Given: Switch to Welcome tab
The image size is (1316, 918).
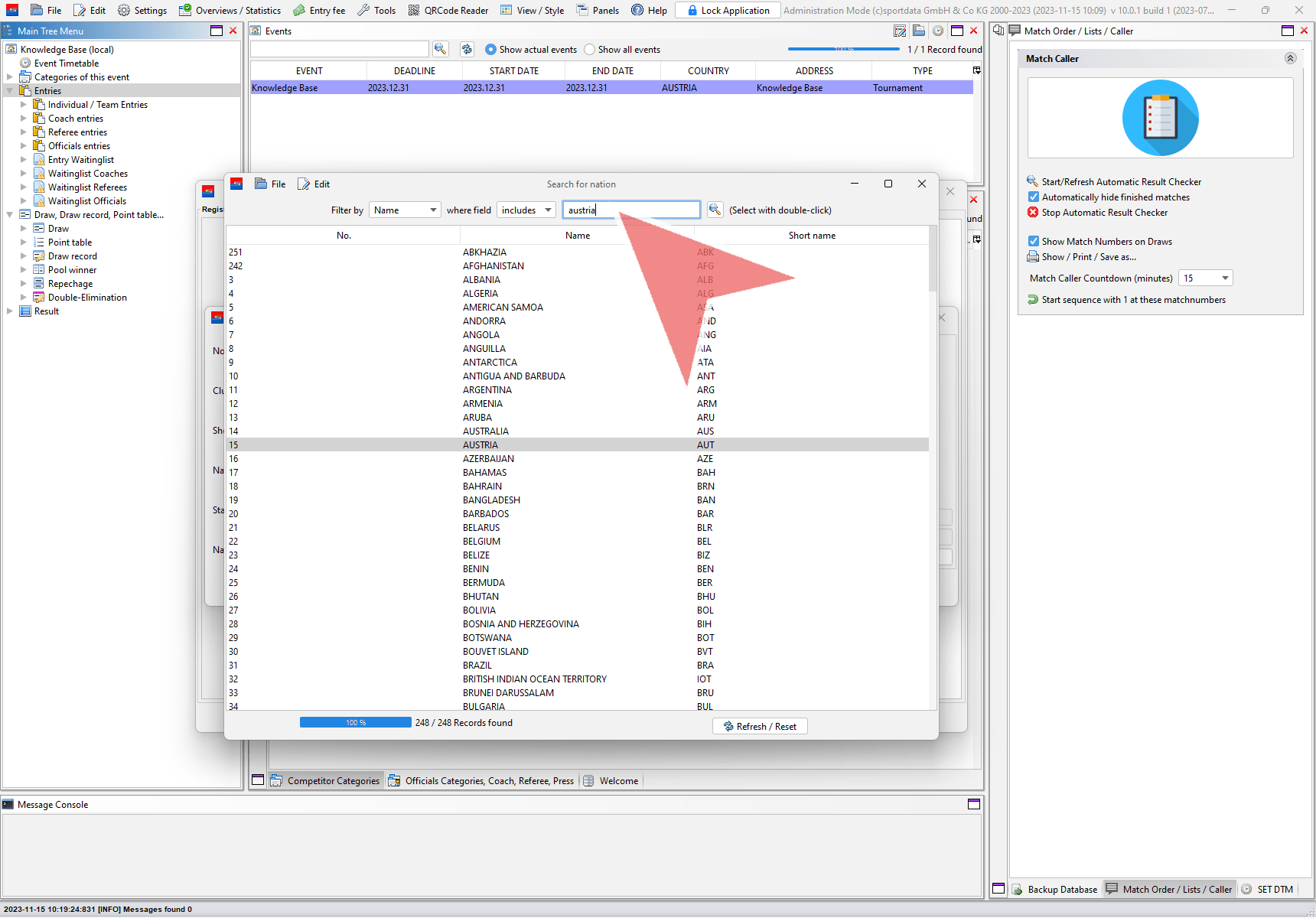Looking at the screenshot, I should (x=611, y=780).
